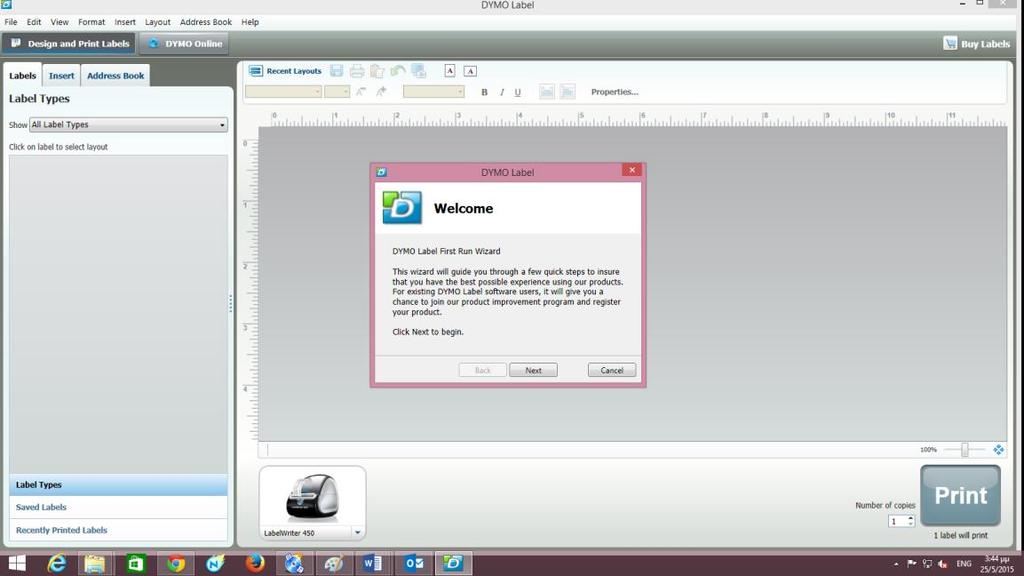Image resolution: width=1024 pixels, height=576 pixels.
Task: Click the panel splitter grip handle
Action: point(231,303)
